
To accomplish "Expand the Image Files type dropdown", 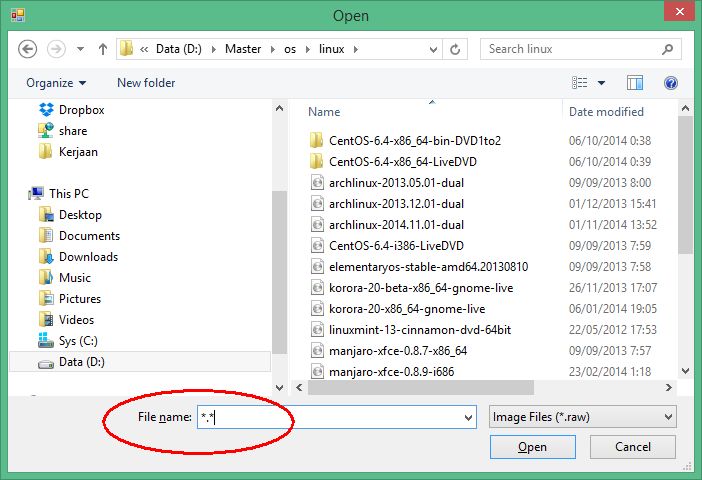I will click(x=583, y=417).
